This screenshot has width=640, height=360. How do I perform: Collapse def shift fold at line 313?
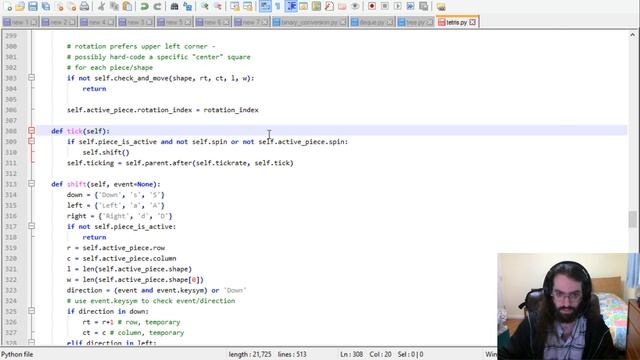tap(31, 184)
